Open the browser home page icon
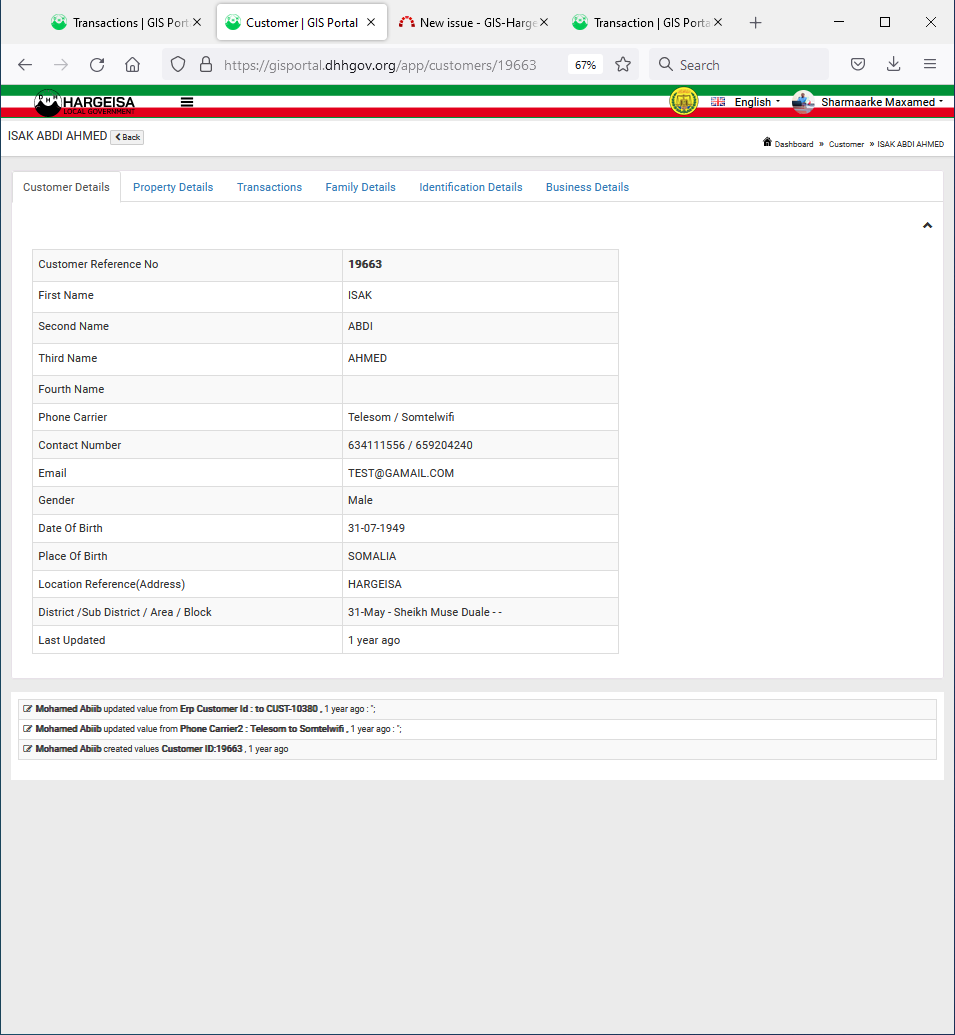 click(133, 65)
